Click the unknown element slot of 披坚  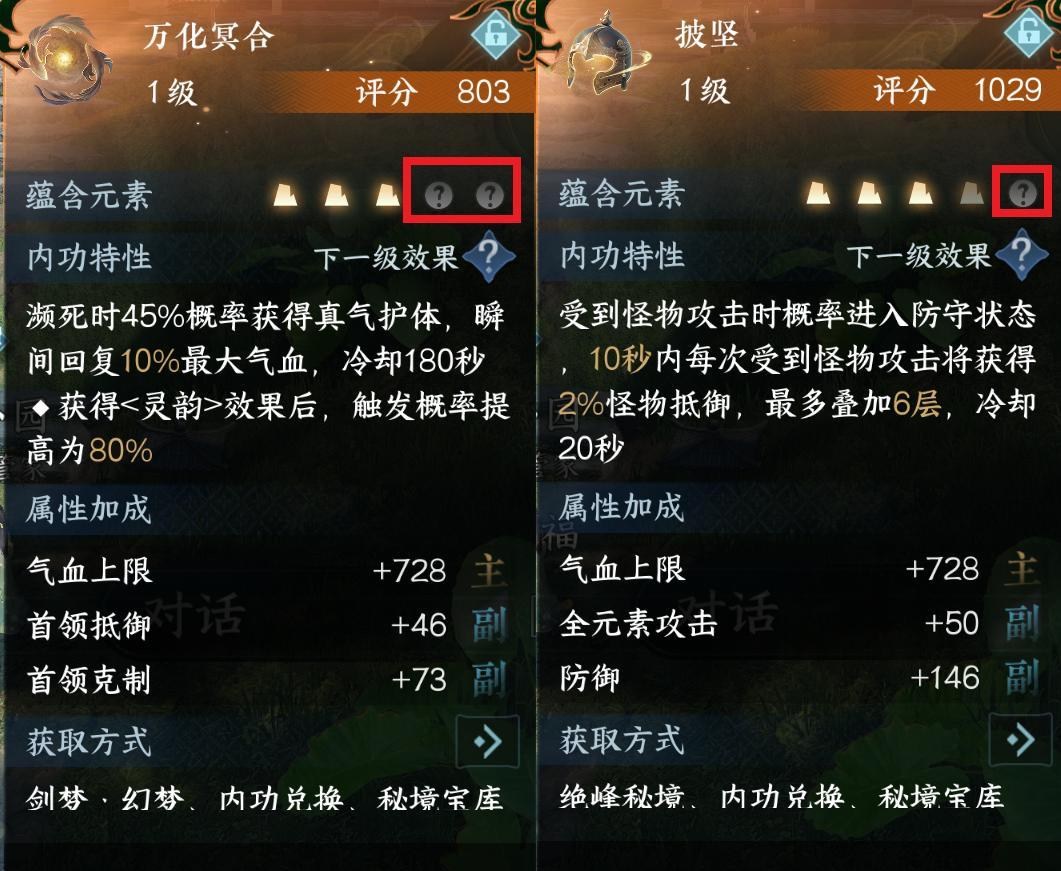pos(1022,194)
